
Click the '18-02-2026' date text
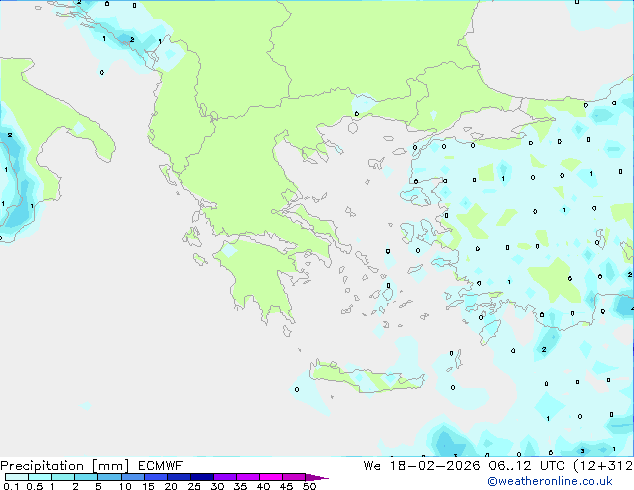(x=435, y=466)
